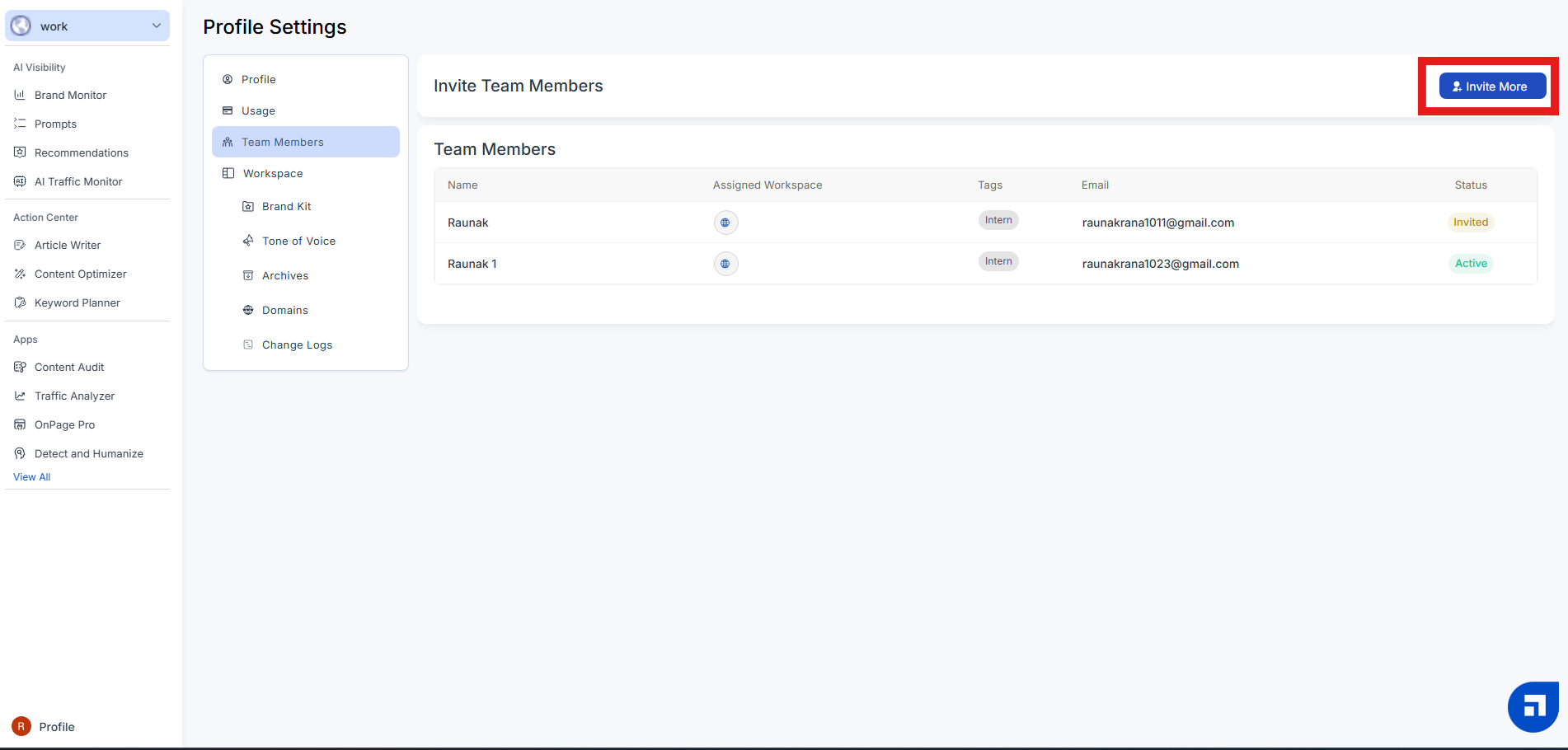Select Brand Kit under Workspace
Image resolution: width=1568 pixels, height=750 pixels.
[x=286, y=206]
